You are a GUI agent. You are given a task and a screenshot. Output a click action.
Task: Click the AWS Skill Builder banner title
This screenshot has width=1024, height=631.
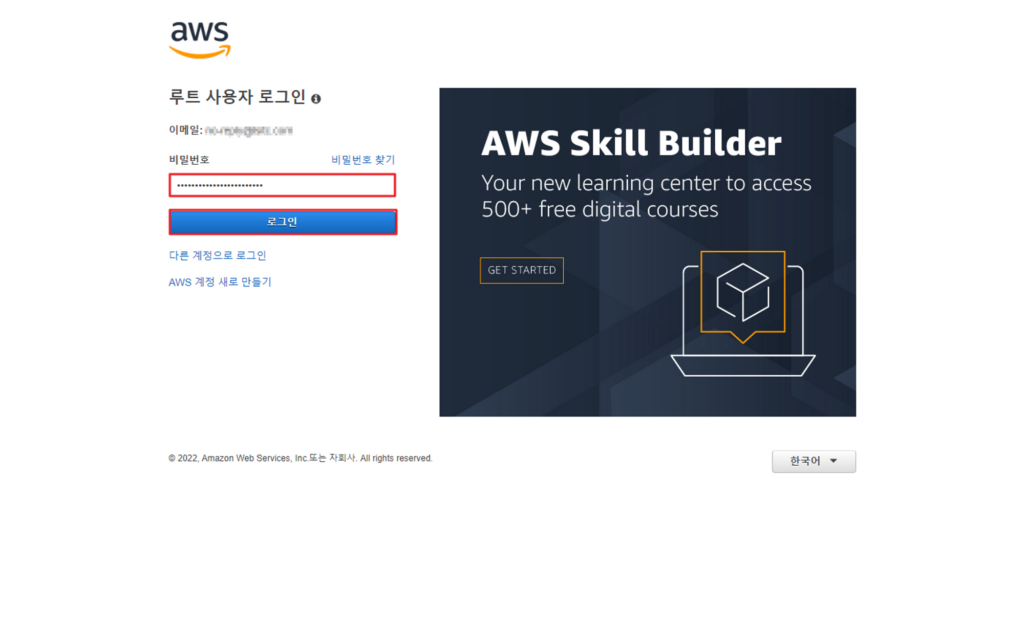coord(631,143)
